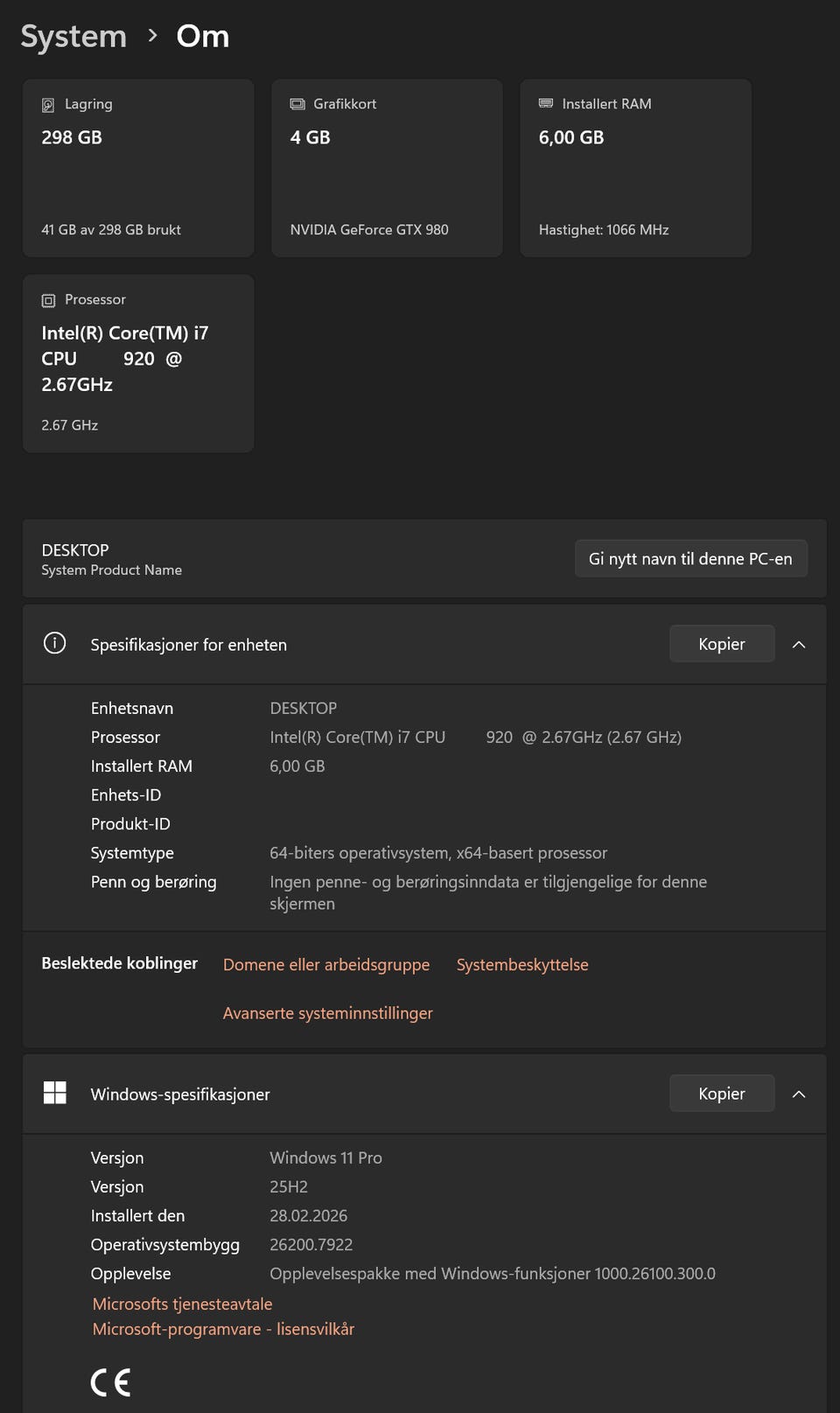Open Microsofts tjenesteavtale link
The width and height of the screenshot is (840, 1413).
[x=183, y=1305]
